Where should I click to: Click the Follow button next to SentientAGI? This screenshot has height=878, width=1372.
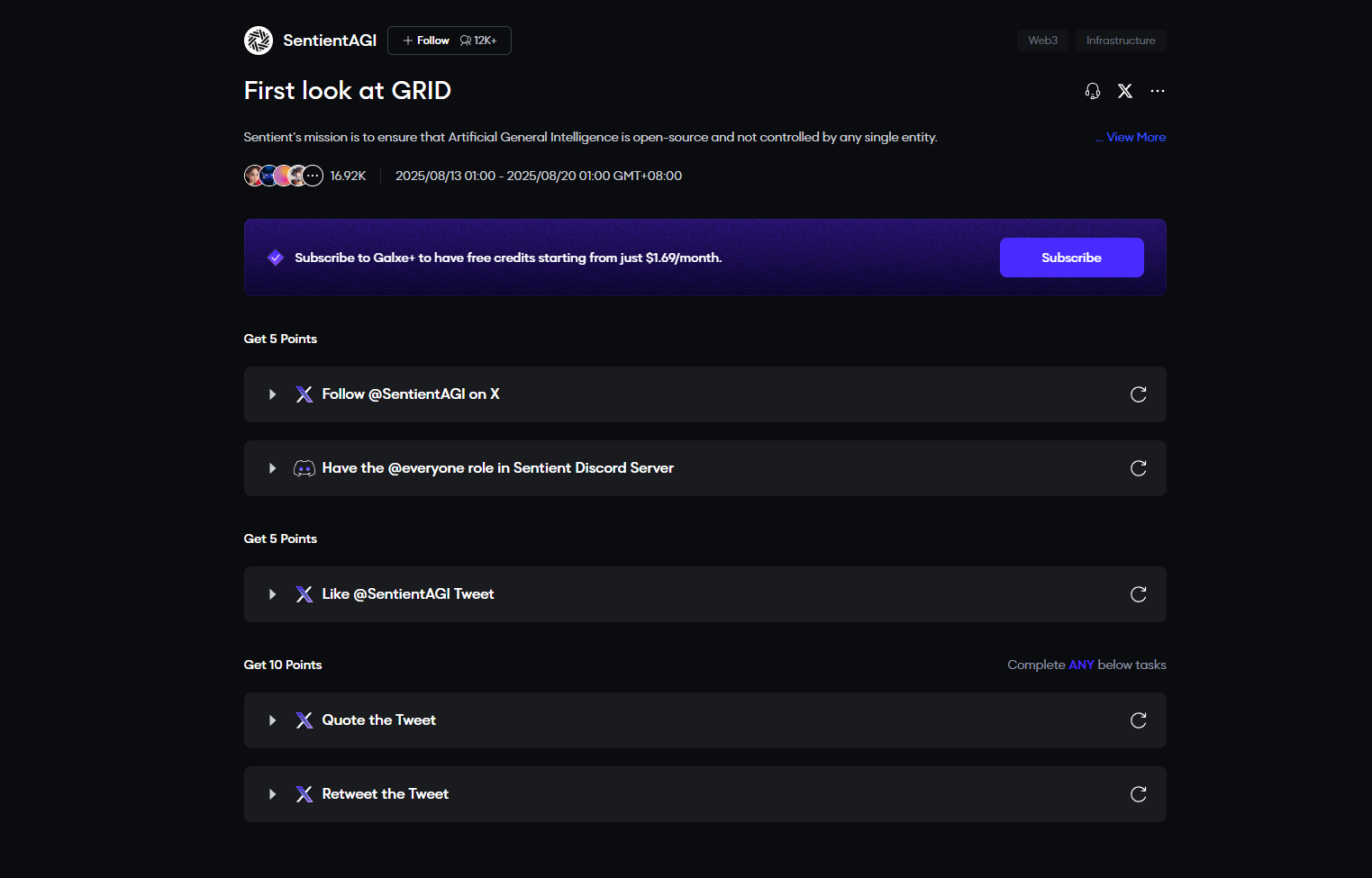pos(426,41)
